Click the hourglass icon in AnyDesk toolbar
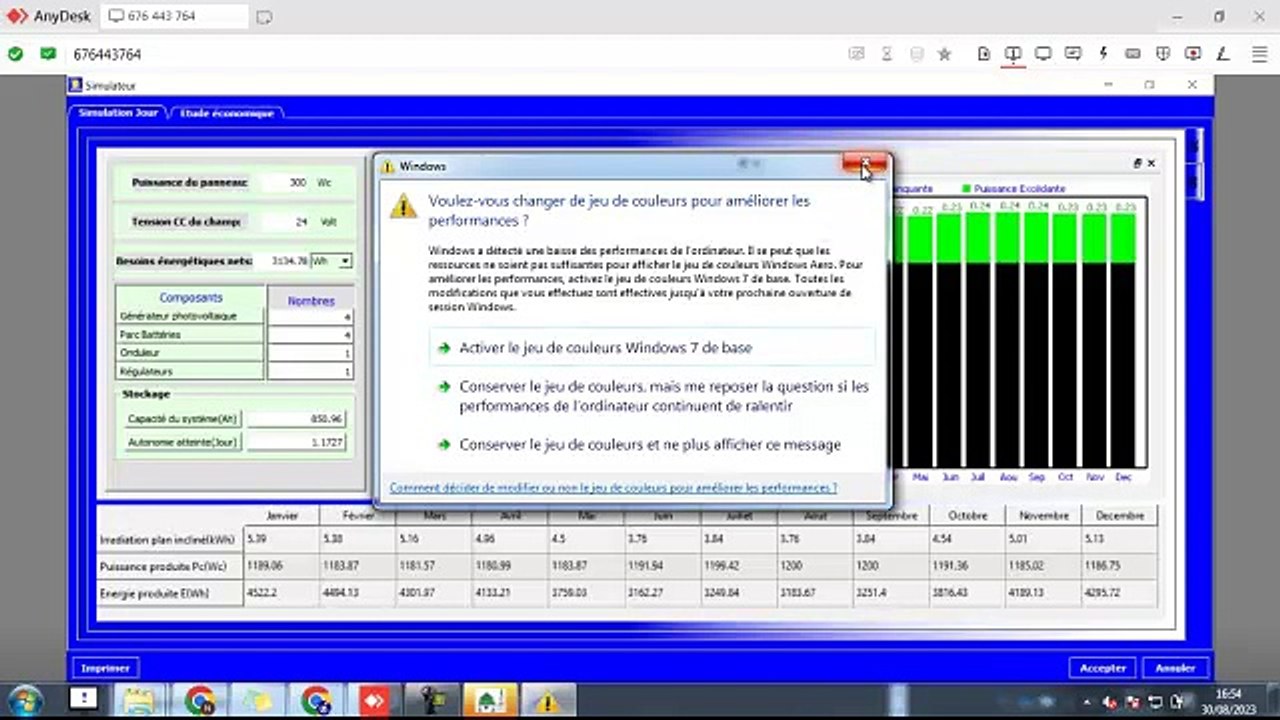The width and height of the screenshot is (1280, 720). 886,54
